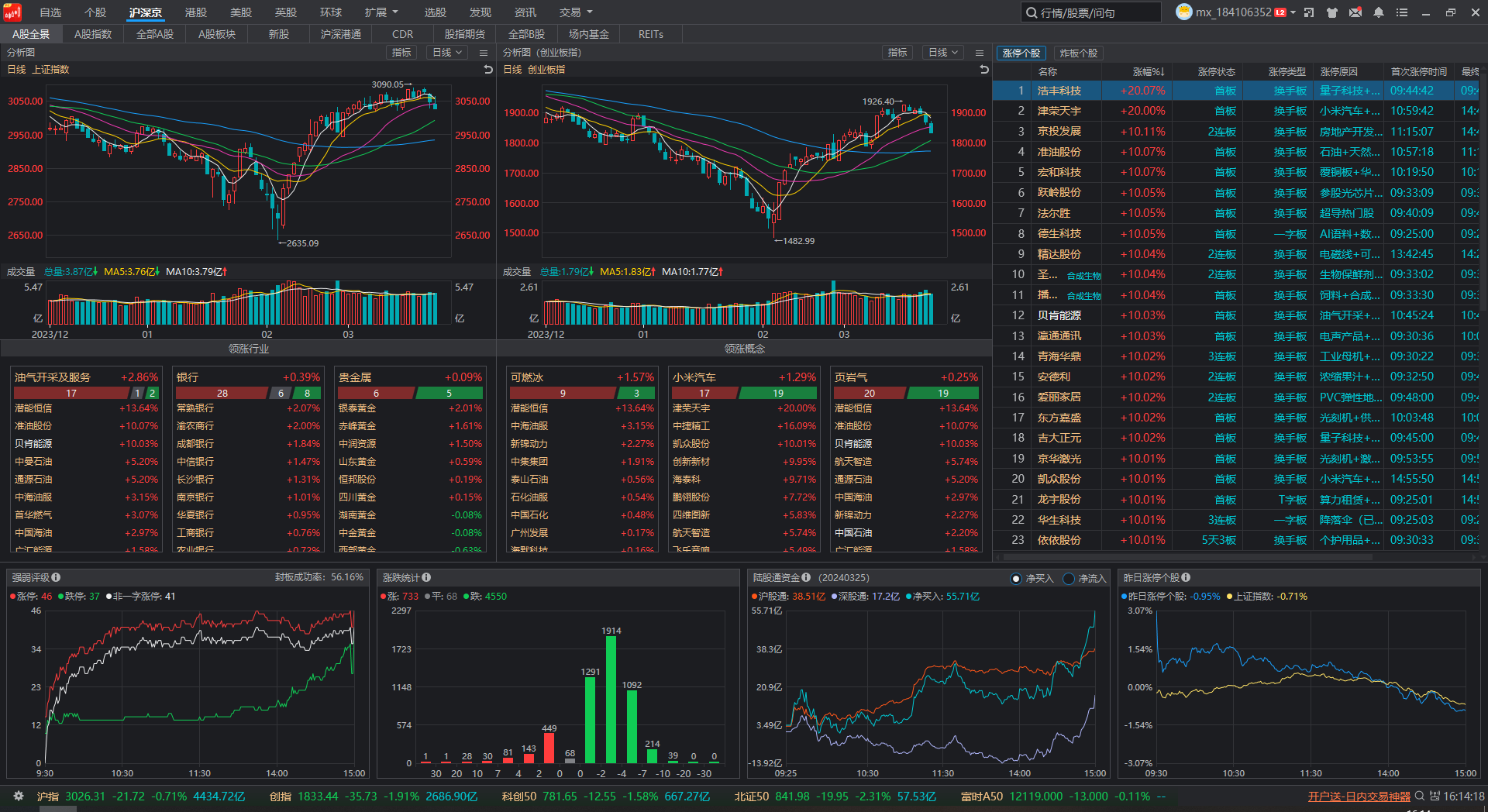Sort by 涨停状态 column header
The width and height of the screenshot is (1488, 812).
[1217, 71]
